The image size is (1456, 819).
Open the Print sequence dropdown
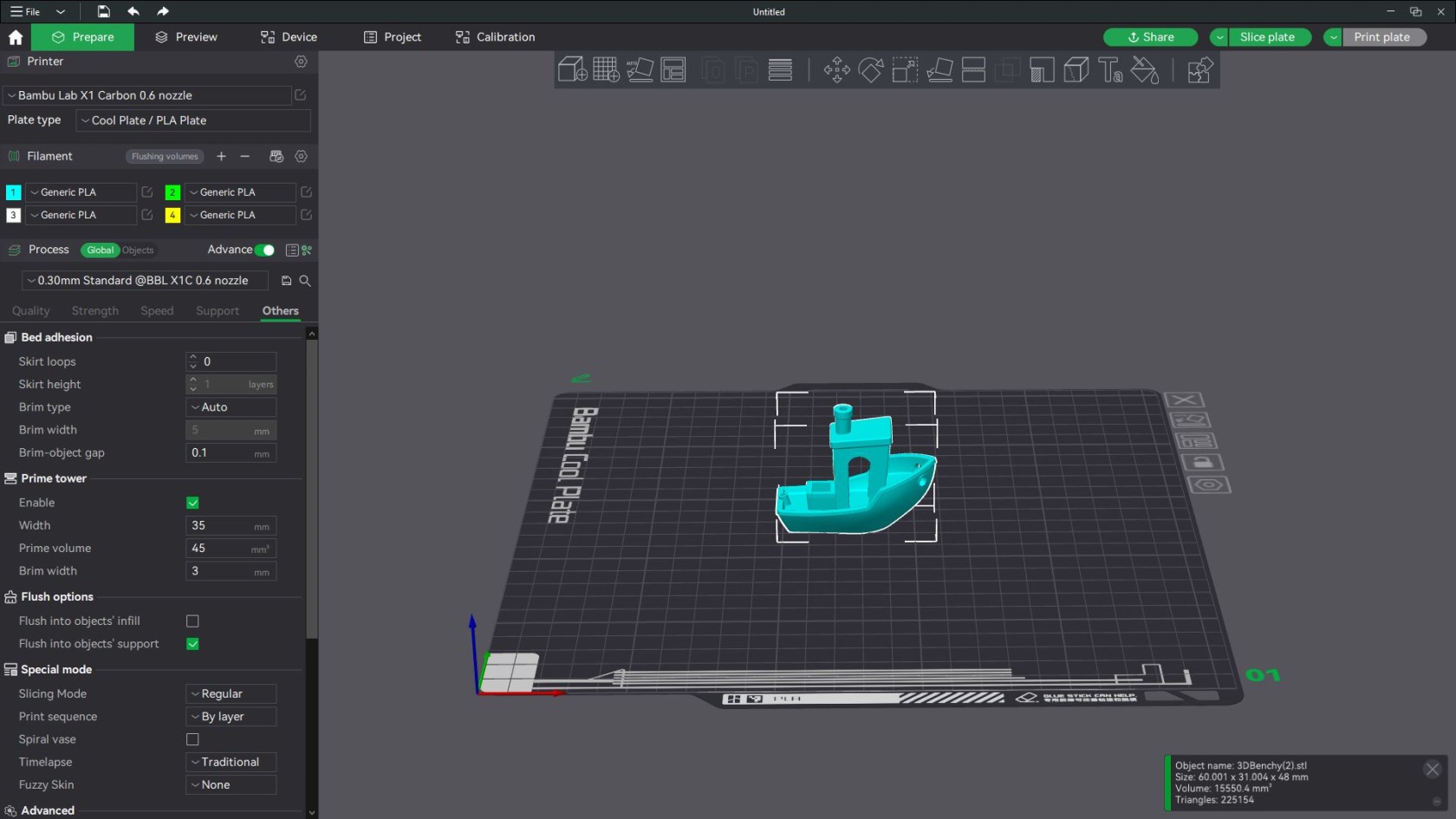(231, 717)
